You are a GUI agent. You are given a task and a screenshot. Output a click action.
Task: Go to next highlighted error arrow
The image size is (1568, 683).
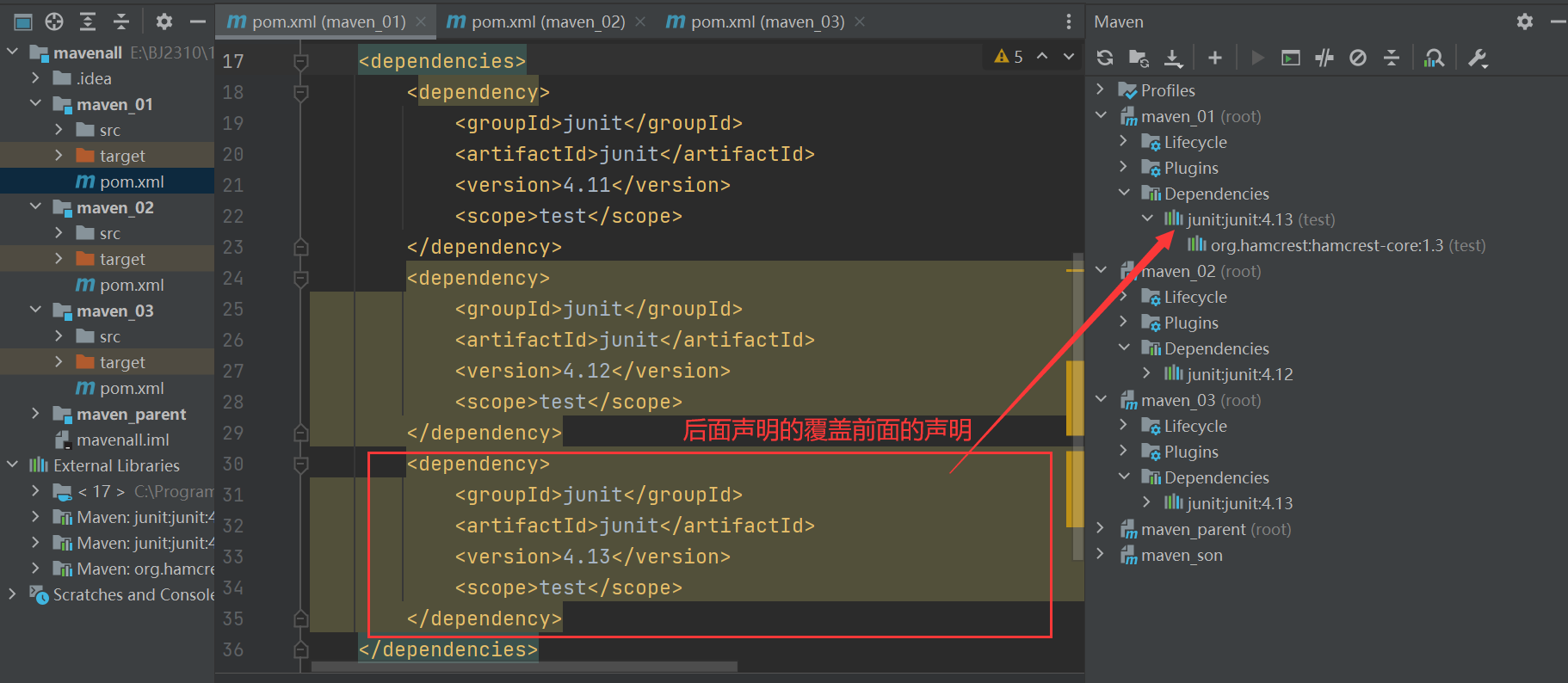coord(1069,56)
